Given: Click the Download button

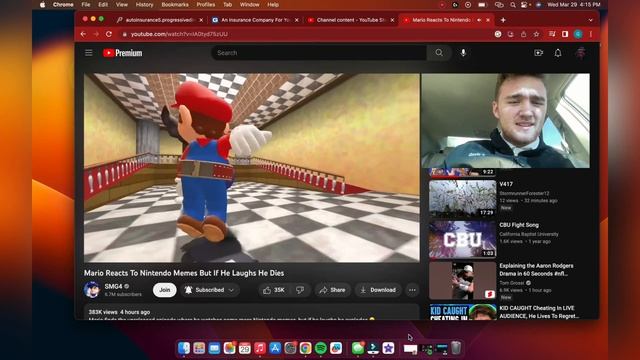Looking at the screenshot, I should (x=378, y=290).
